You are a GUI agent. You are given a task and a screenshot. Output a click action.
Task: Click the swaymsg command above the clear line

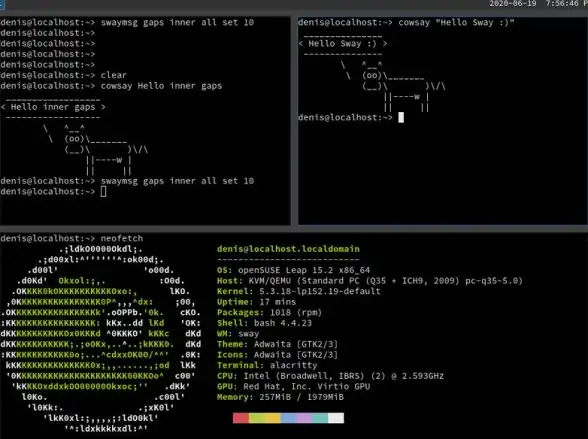(177, 22)
